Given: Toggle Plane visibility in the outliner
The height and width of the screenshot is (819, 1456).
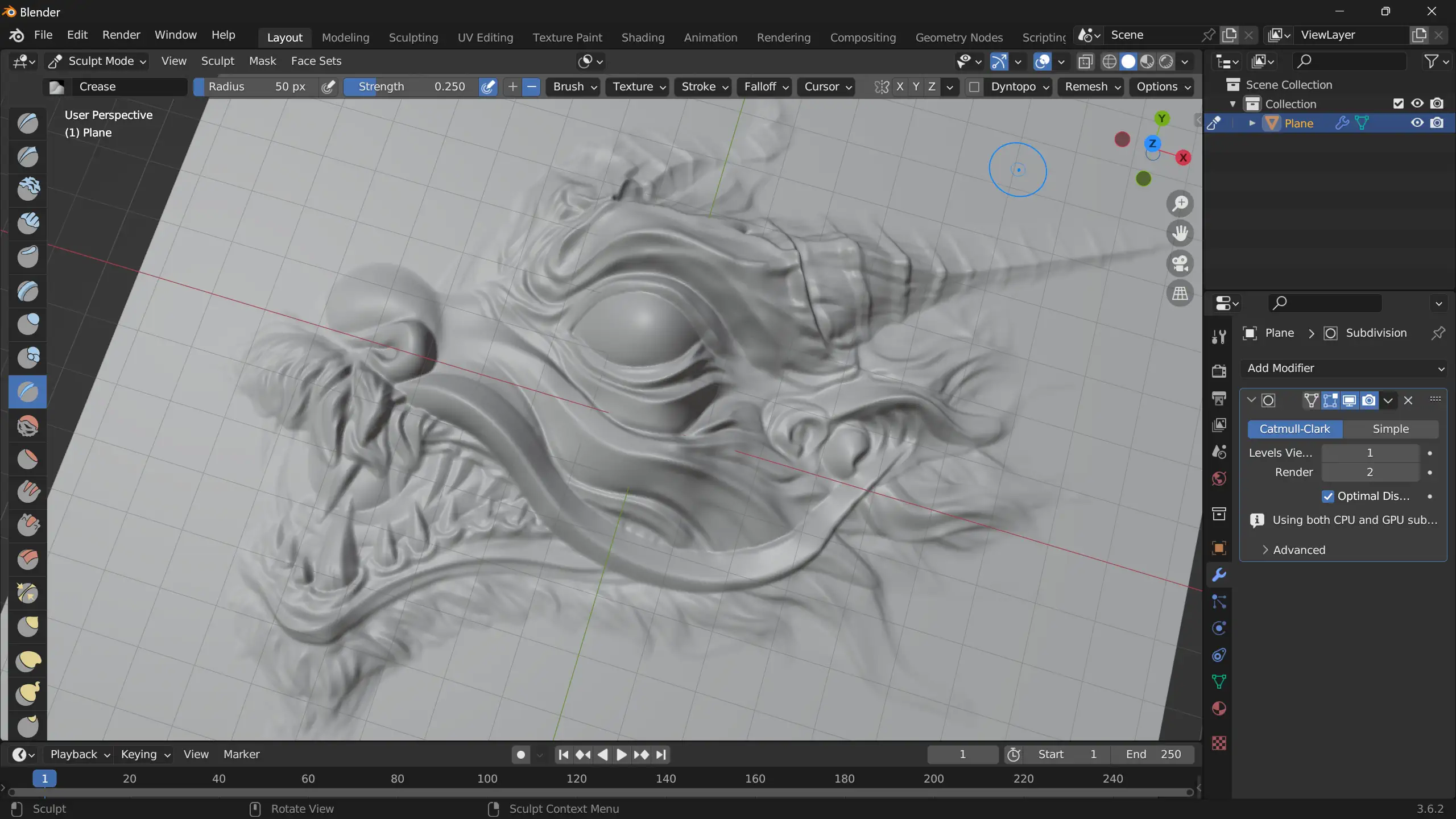Looking at the screenshot, I should (1417, 123).
